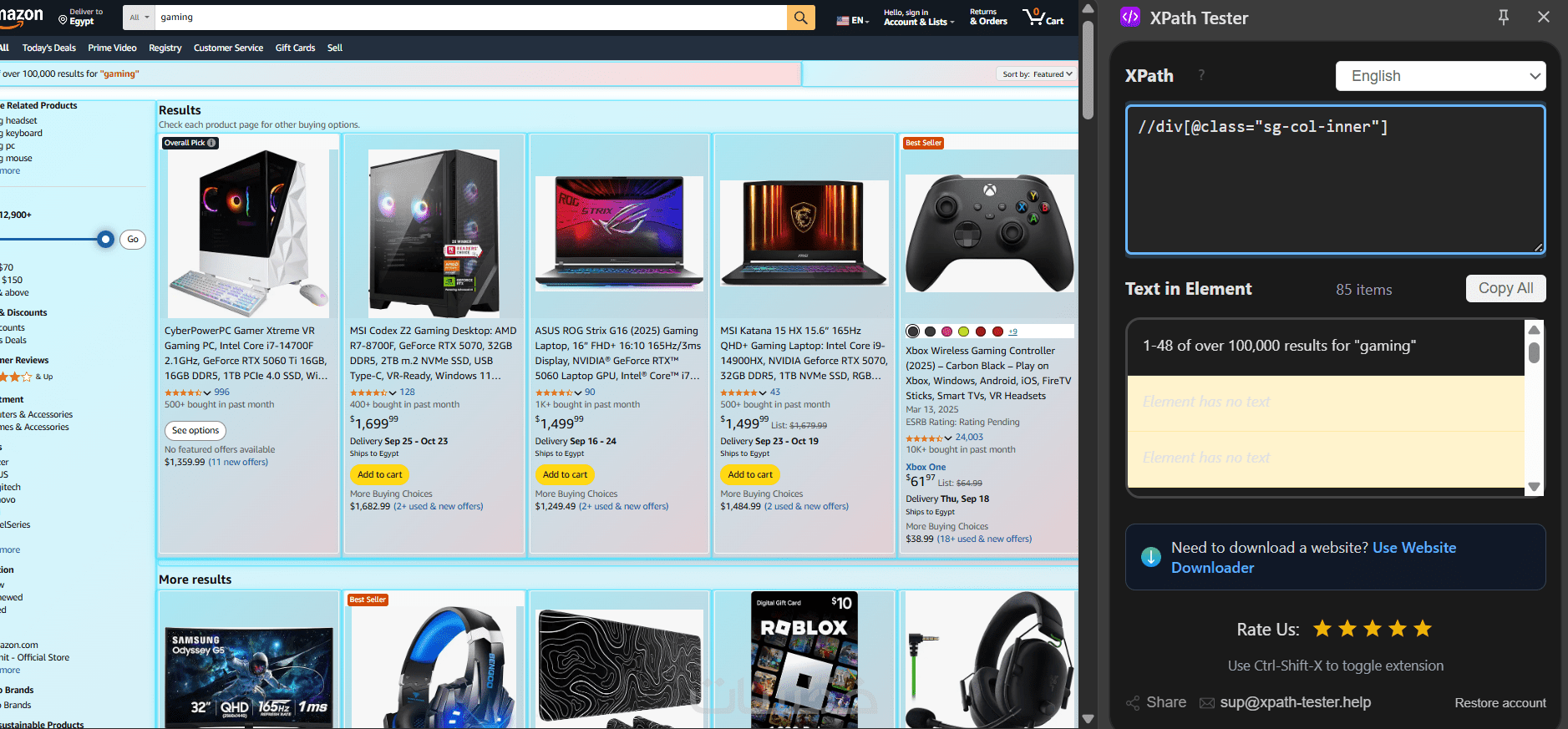Add ASUS ROG Strix G16 to cart
Image resolution: width=1568 pixels, height=729 pixels.
point(565,474)
